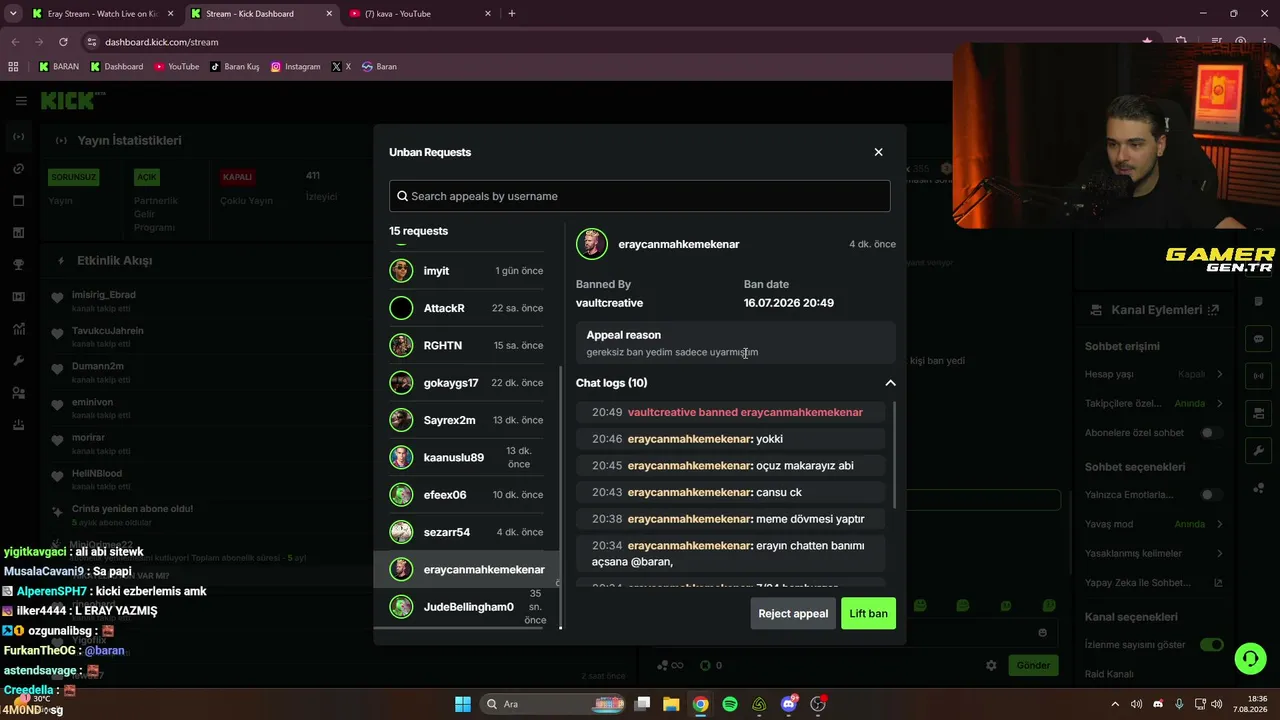Select JudeBellingham0's unban request

tap(466, 607)
